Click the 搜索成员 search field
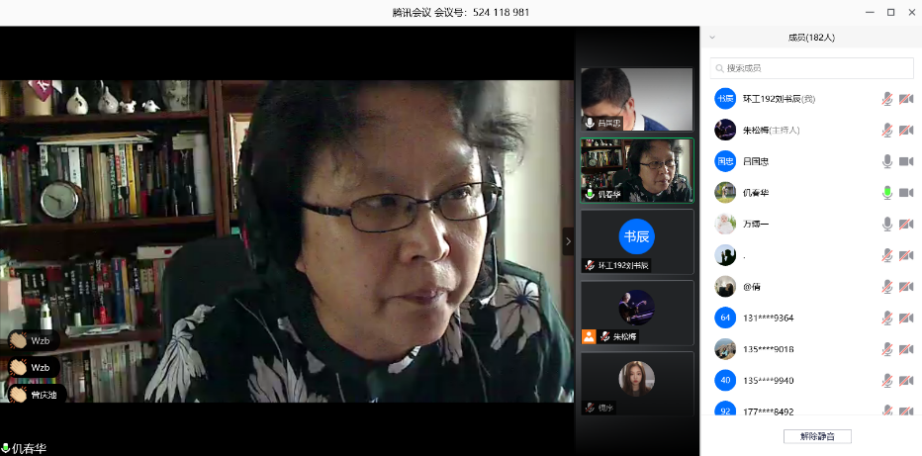The width and height of the screenshot is (922, 456). [811, 68]
